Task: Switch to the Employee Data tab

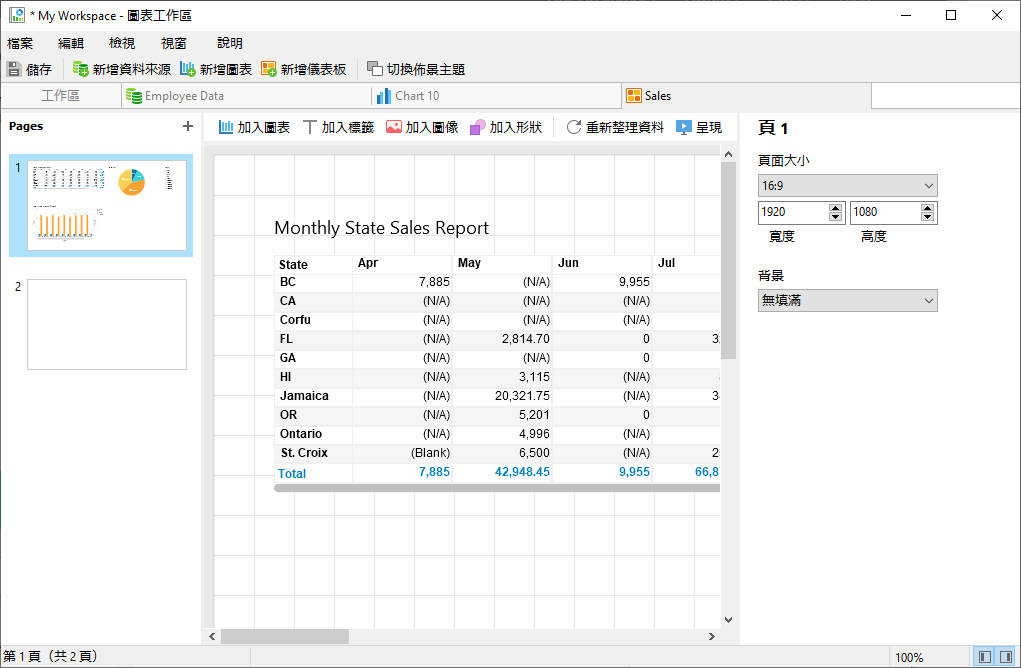Action: coord(184,96)
